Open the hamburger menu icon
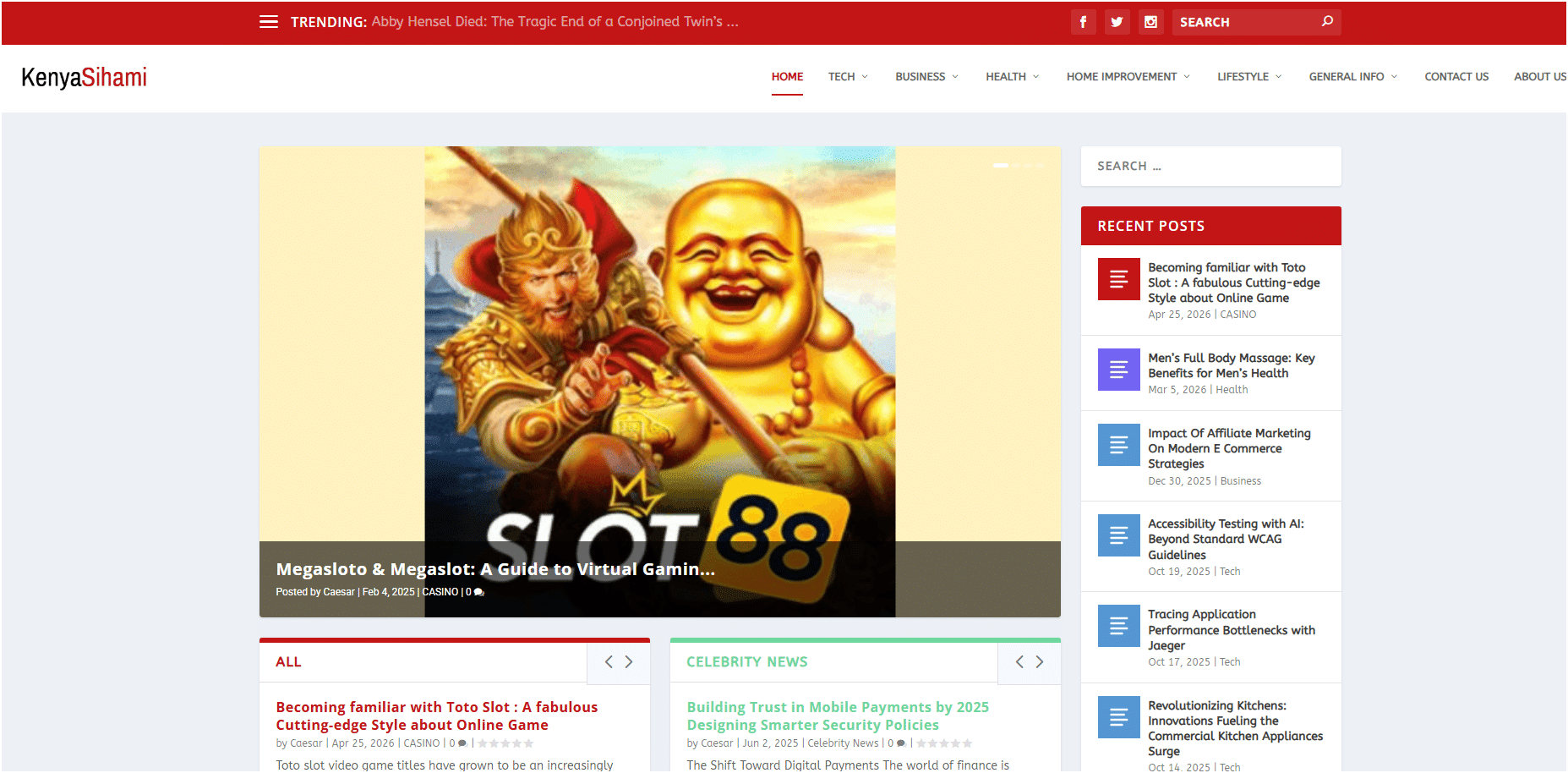The width and height of the screenshot is (1568, 773). (269, 22)
